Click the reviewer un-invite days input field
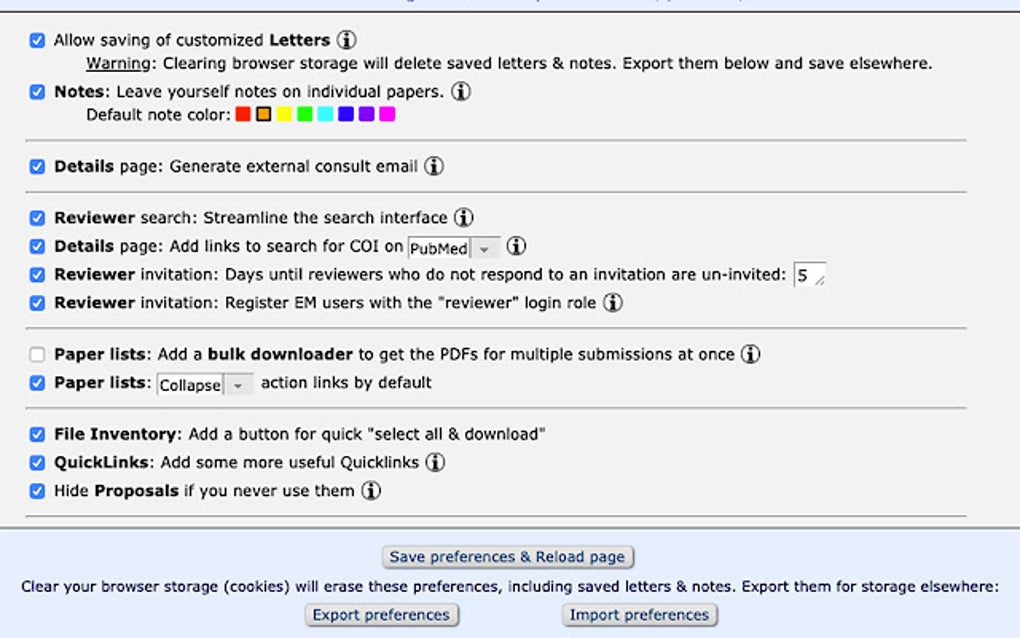The width and height of the screenshot is (1020, 638). (x=808, y=273)
